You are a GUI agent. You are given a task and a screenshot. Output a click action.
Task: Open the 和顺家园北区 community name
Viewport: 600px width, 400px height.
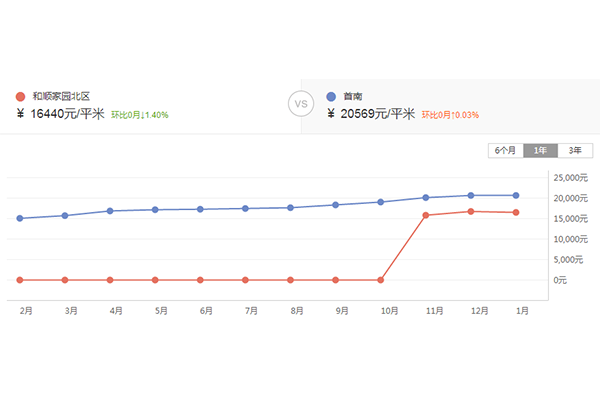tap(61, 96)
